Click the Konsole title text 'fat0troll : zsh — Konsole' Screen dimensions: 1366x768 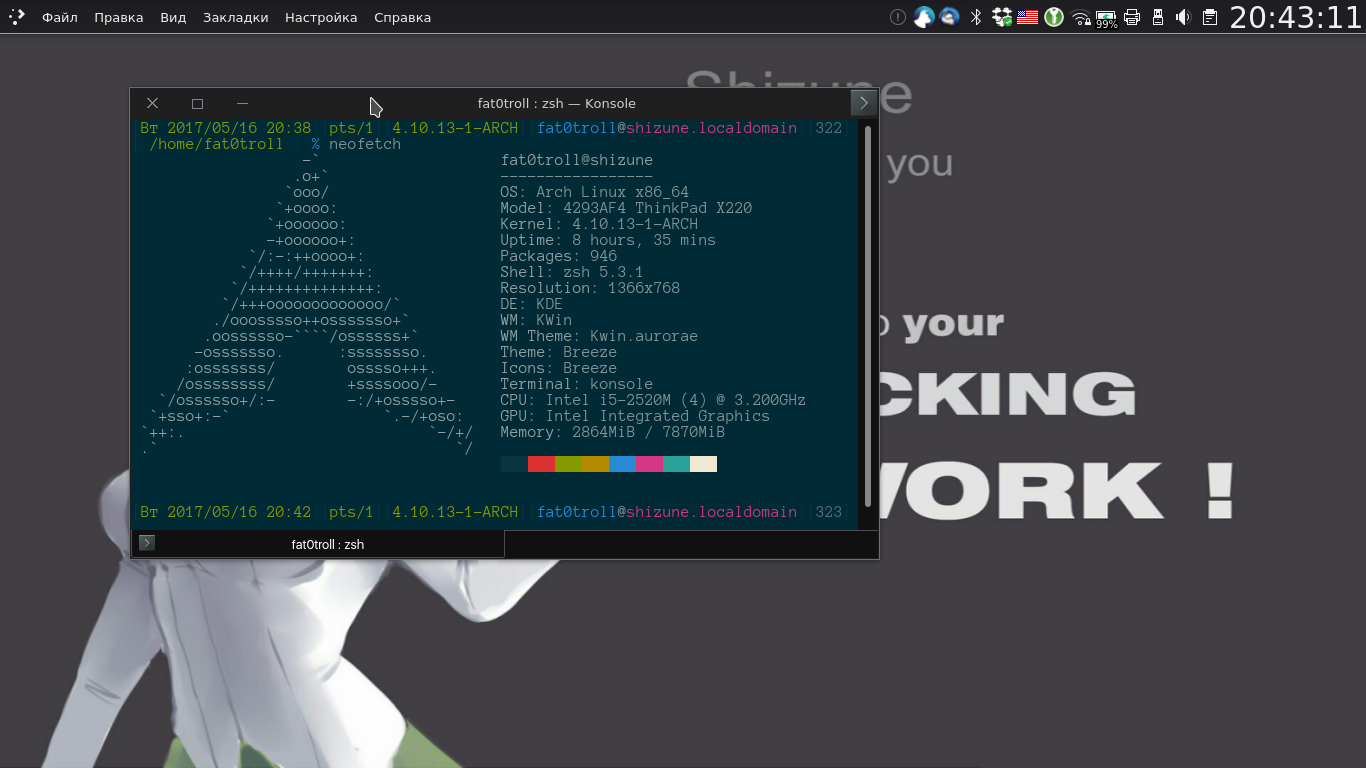pos(557,103)
